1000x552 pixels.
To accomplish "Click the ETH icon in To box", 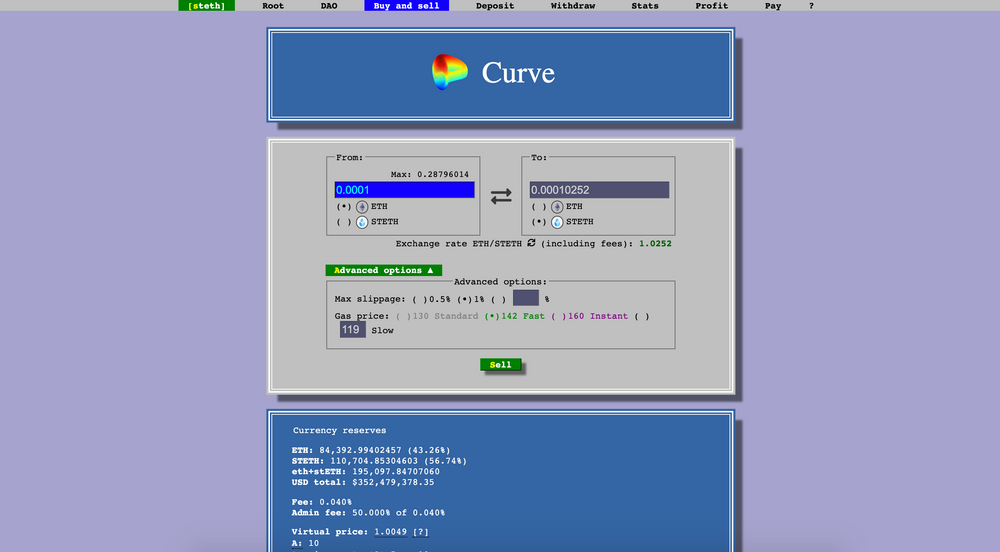I will pyautogui.click(x=557, y=207).
